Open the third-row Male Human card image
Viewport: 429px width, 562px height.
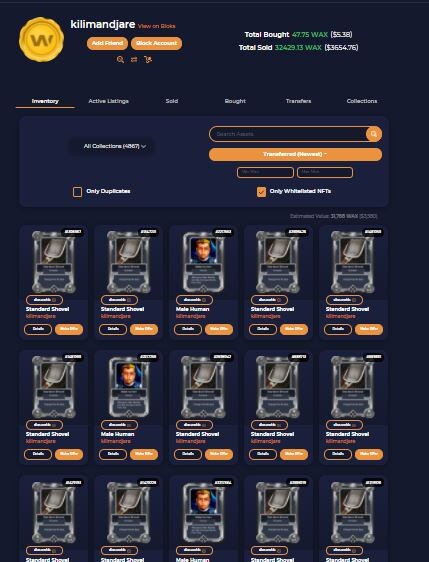(x=203, y=512)
